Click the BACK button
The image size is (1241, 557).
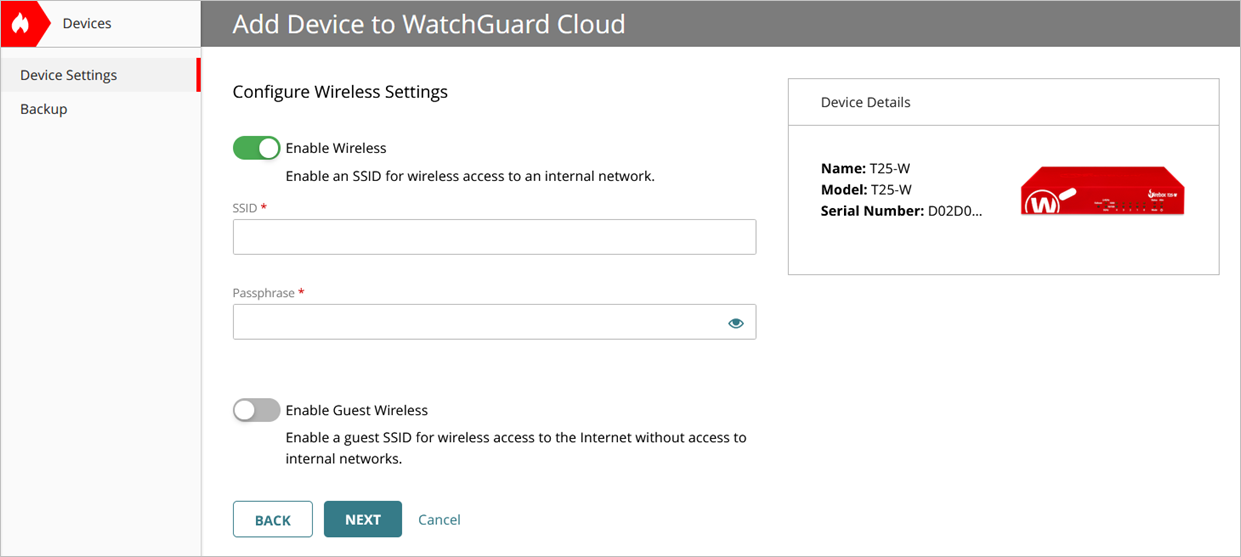(273, 519)
